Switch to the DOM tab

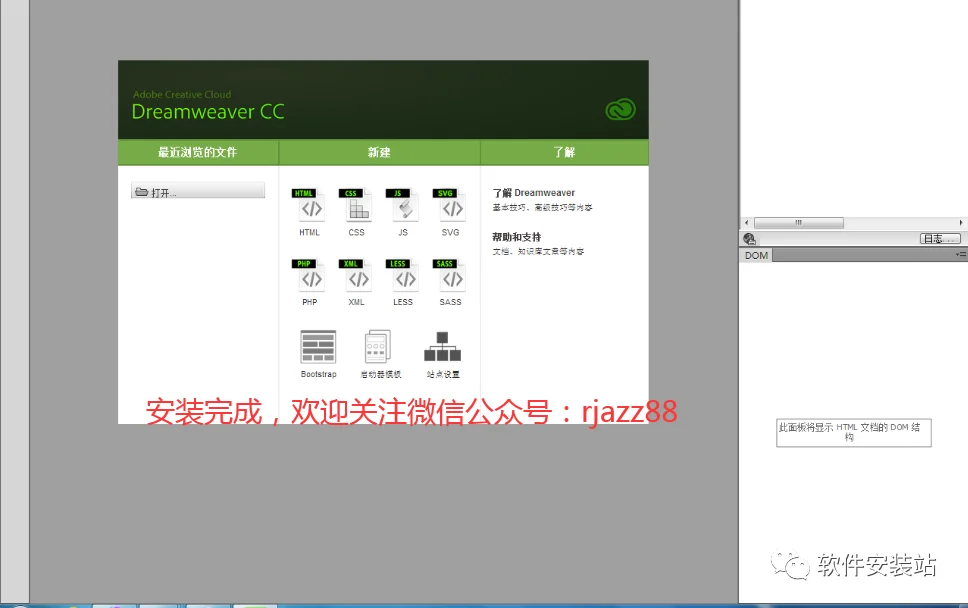756,256
